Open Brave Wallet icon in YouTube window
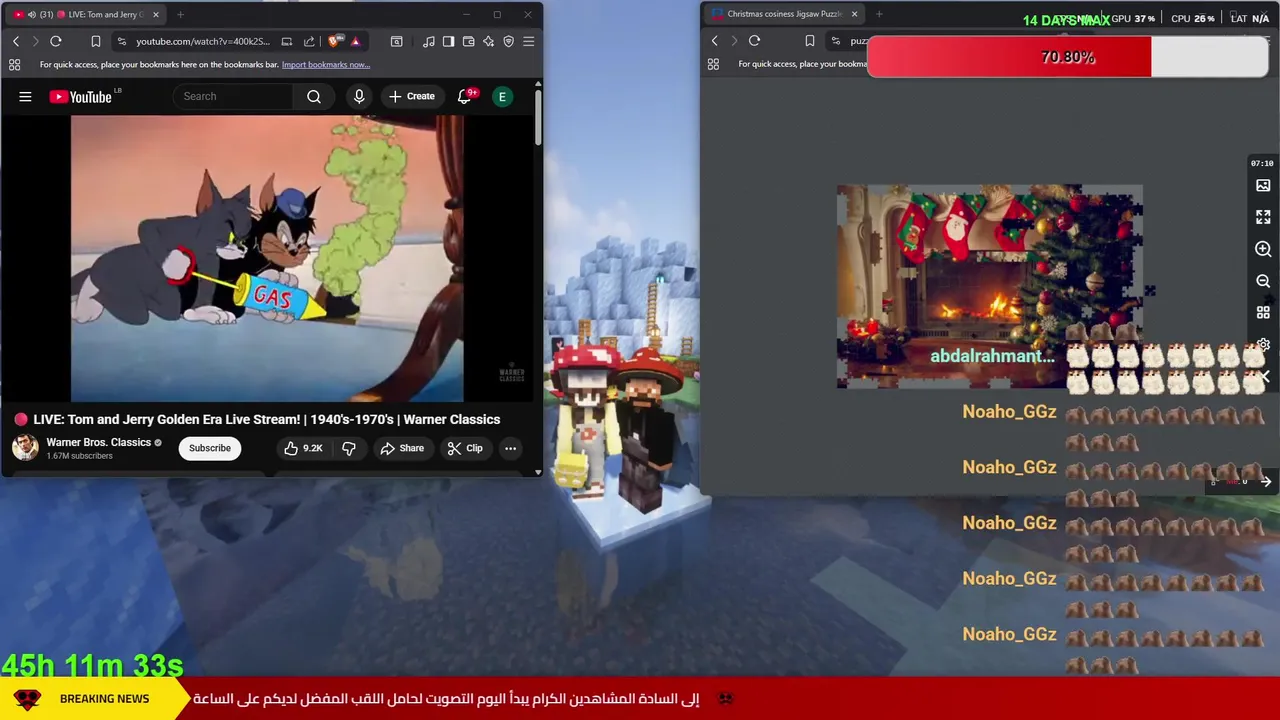Viewport: 1280px width, 720px height. tap(468, 41)
